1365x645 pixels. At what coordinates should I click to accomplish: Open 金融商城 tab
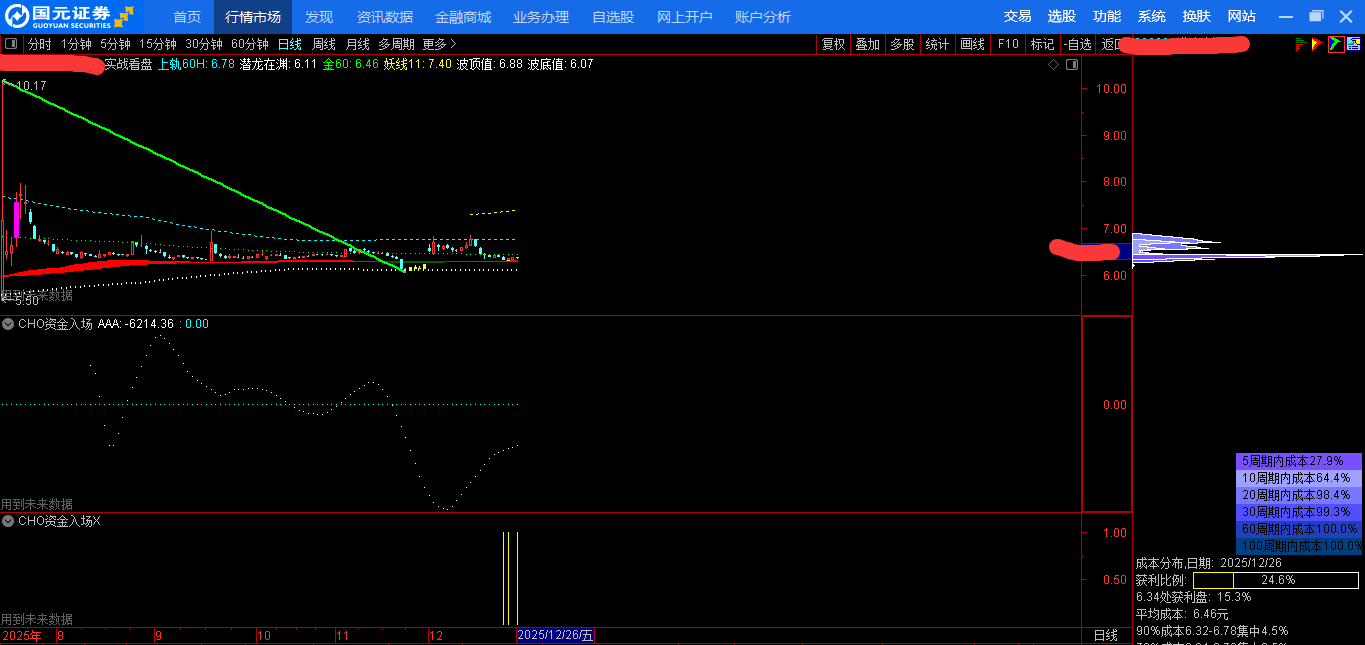[x=463, y=17]
